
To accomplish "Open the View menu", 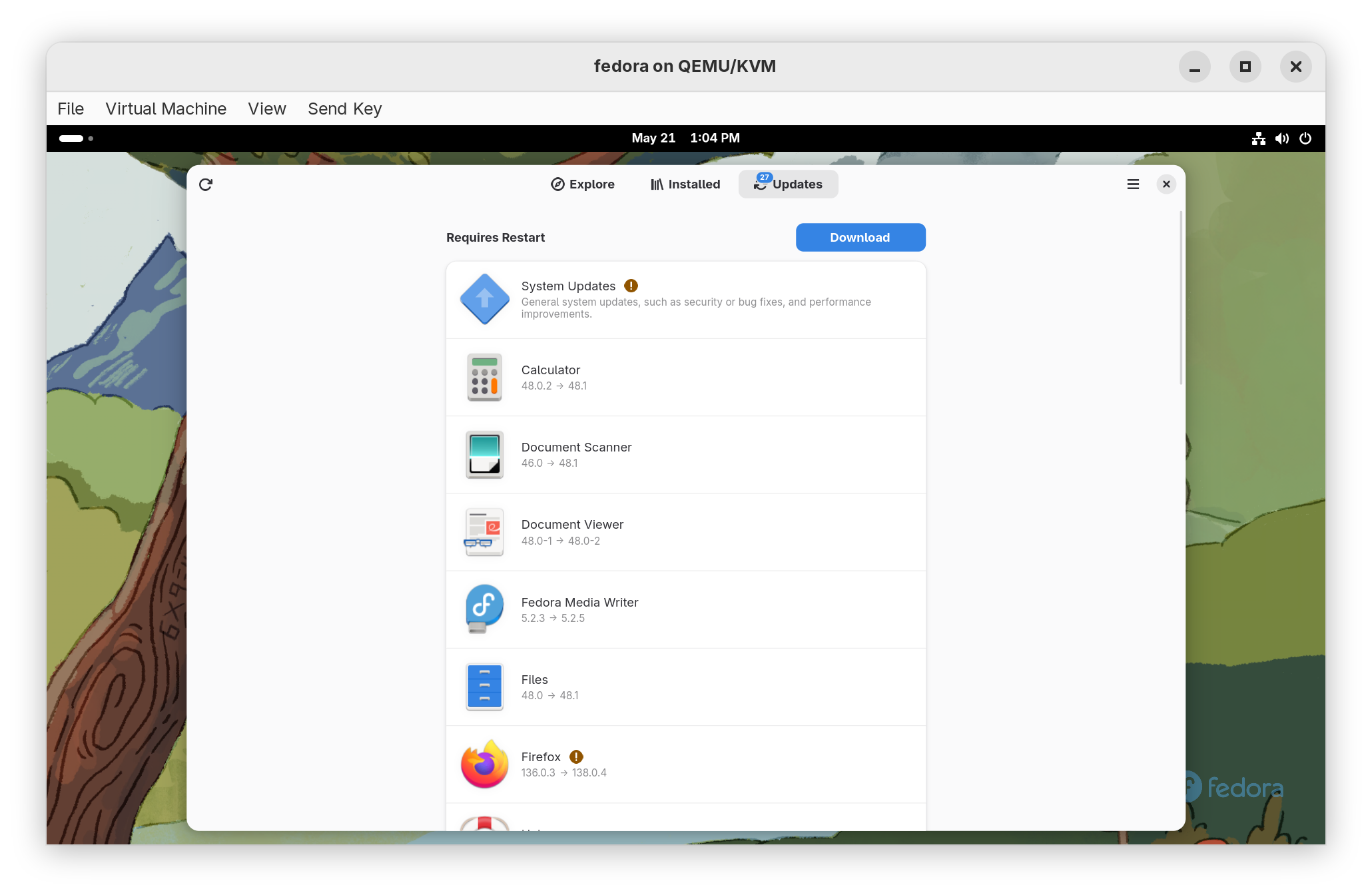I will (267, 109).
